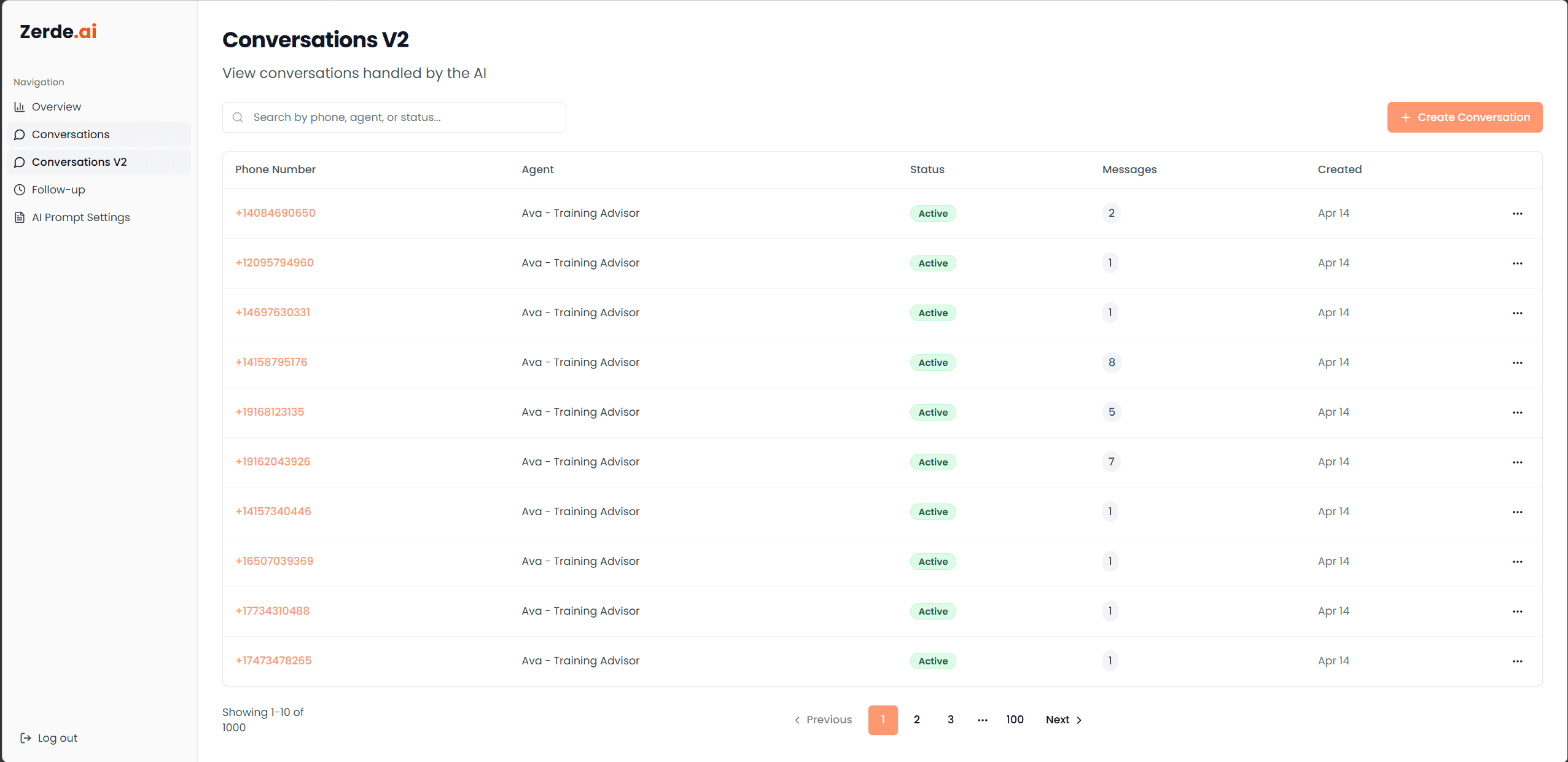The width and height of the screenshot is (1568, 762).
Task: Click pagination ellipsis for more pages
Action: (x=982, y=720)
